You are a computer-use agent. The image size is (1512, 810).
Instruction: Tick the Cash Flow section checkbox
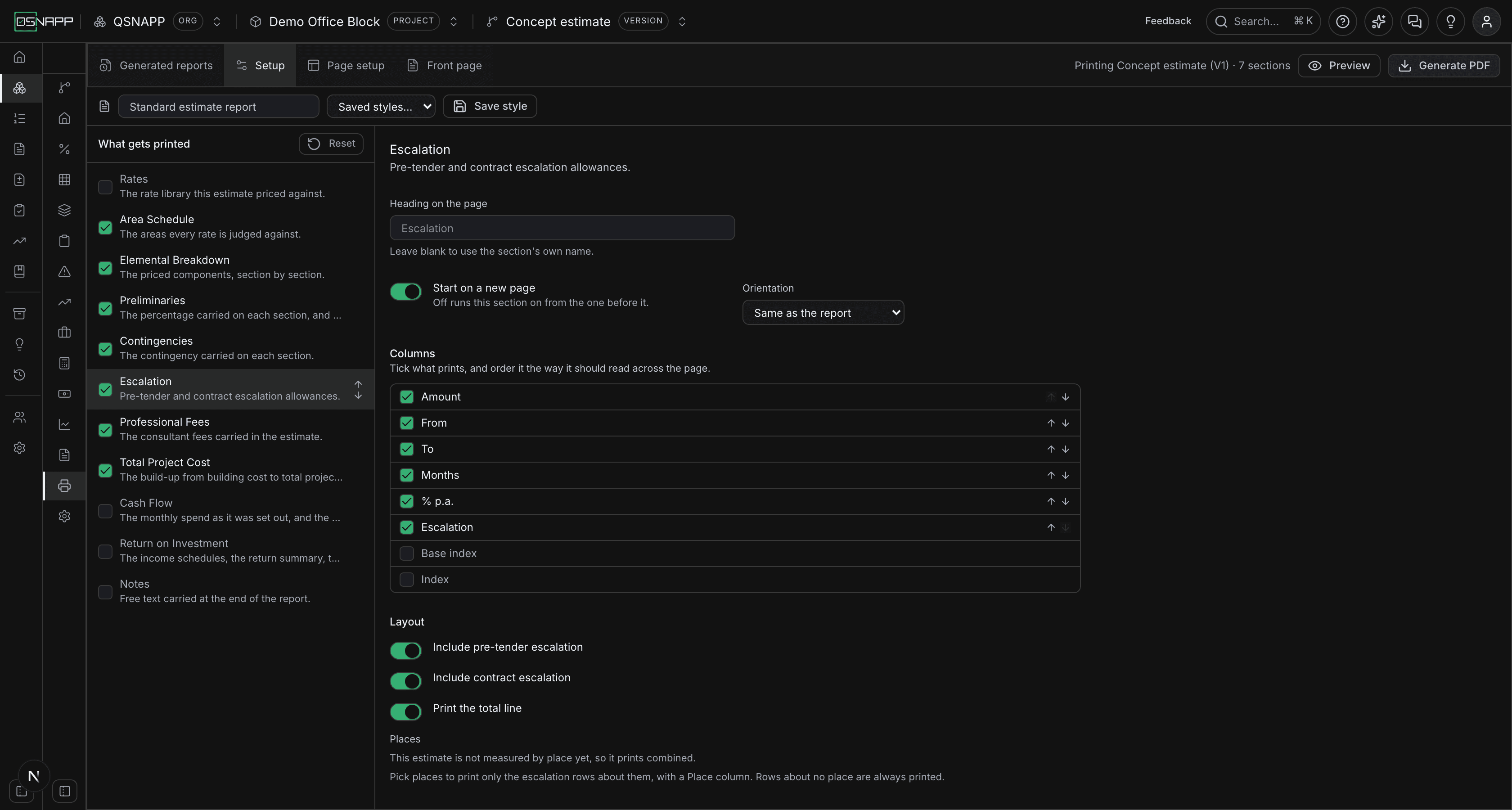tap(105, 511)
